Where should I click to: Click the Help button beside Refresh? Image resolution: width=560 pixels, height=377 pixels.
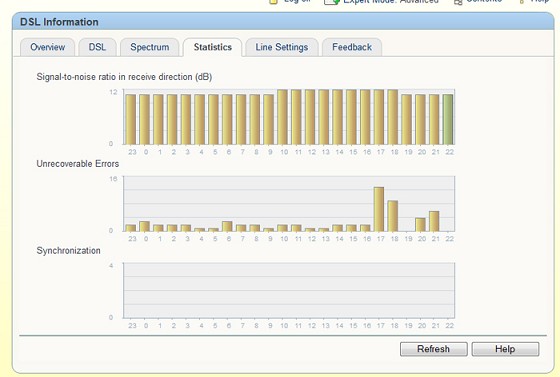505,349
